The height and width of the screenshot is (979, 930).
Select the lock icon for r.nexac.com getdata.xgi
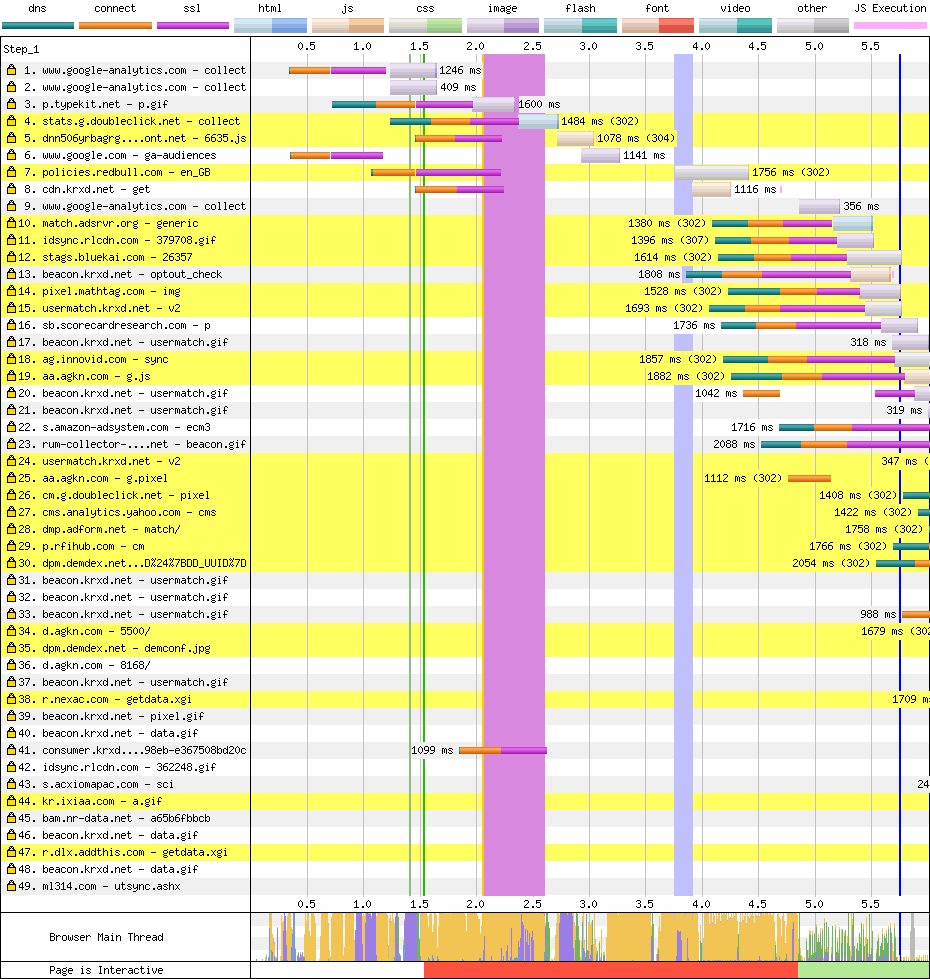[x=11, y=699]
